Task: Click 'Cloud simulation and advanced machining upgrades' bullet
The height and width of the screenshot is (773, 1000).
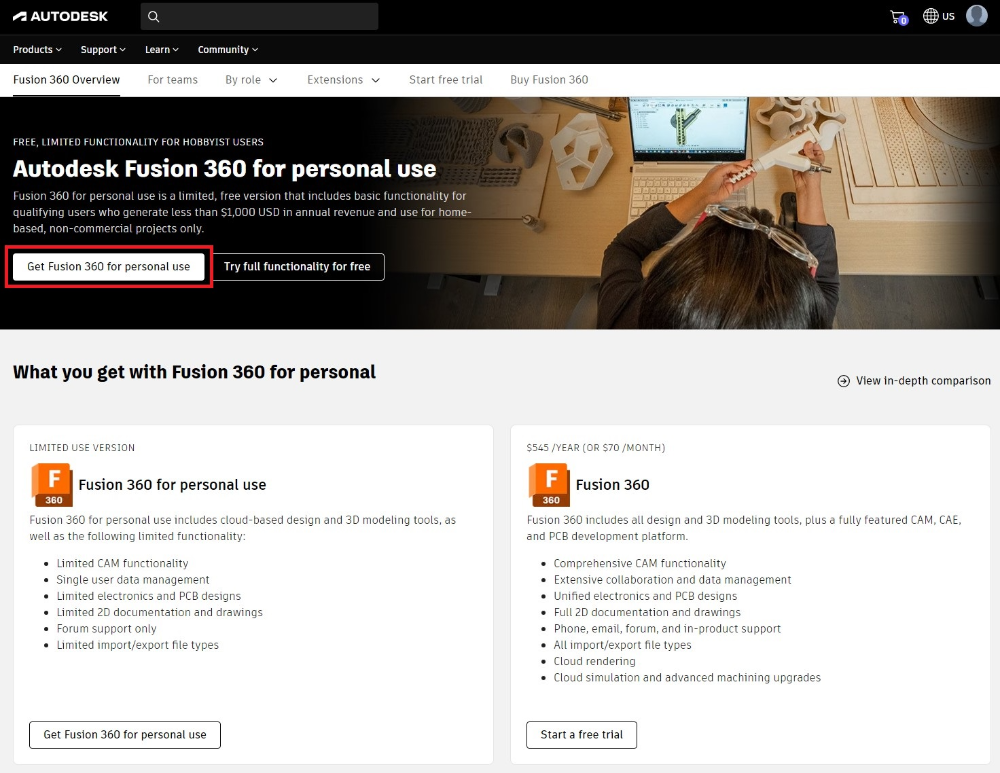Action: coord(687,677)
